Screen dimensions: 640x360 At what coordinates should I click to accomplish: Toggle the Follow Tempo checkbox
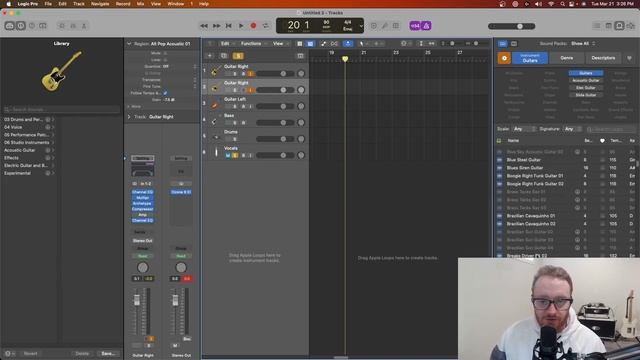165,93
